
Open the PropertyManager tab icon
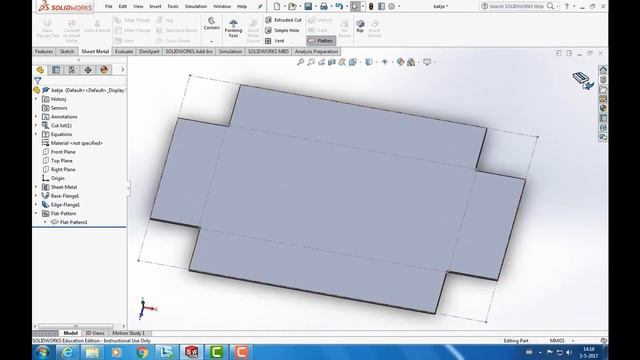pyautogui.click(x=56, y=70)
